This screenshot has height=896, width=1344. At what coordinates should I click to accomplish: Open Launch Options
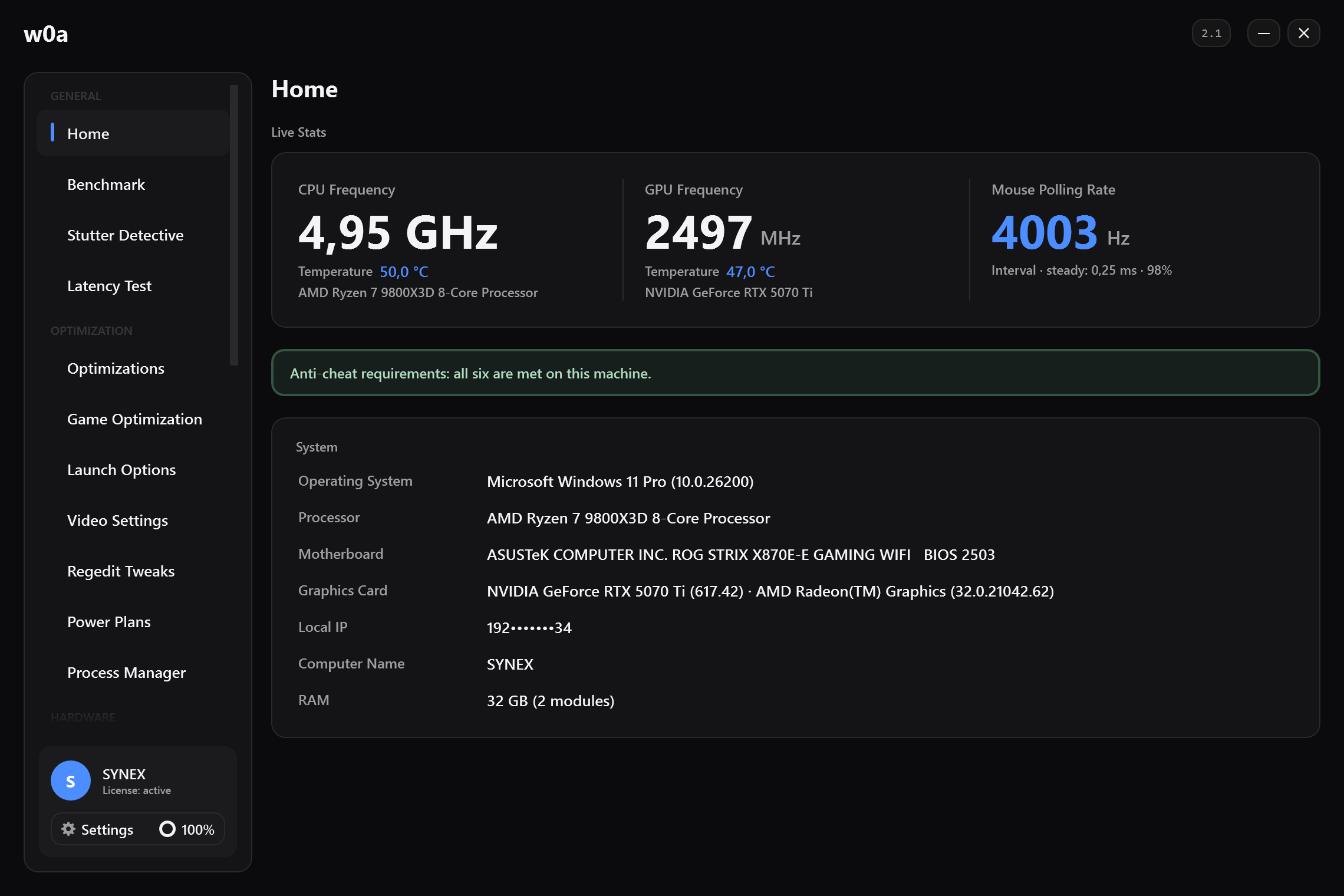pos(133,470)
